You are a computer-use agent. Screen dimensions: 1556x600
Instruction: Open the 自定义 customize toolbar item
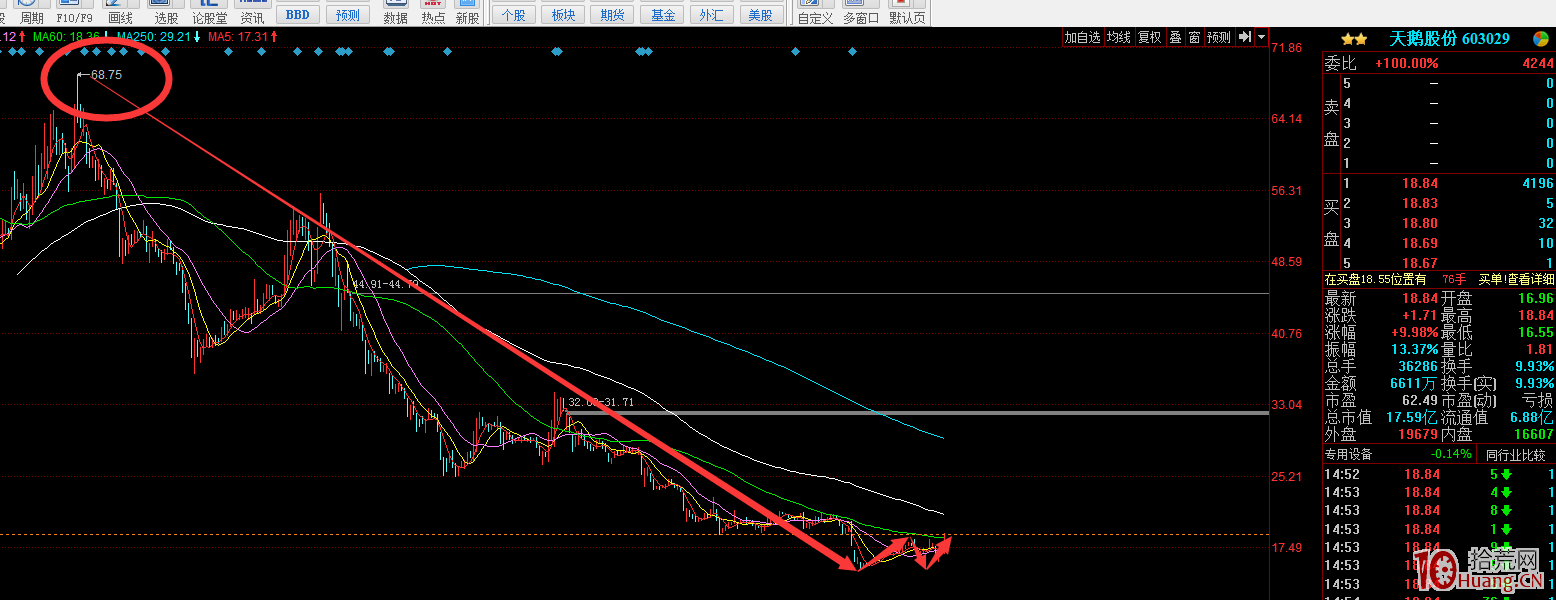pyautogui.click(x=815, y=13)
